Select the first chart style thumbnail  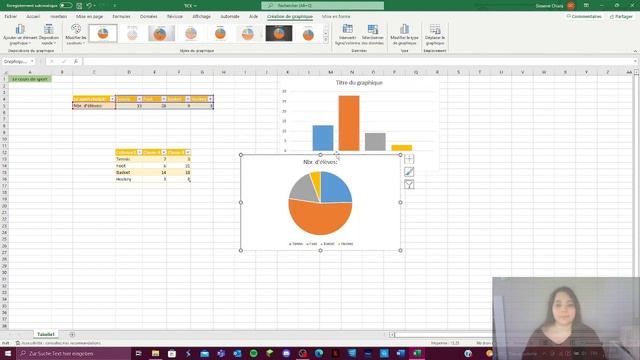click(103, 33)
